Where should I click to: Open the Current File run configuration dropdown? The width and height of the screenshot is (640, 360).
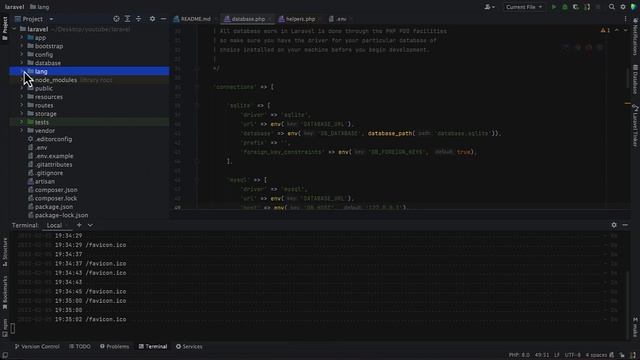coord(524,7)
